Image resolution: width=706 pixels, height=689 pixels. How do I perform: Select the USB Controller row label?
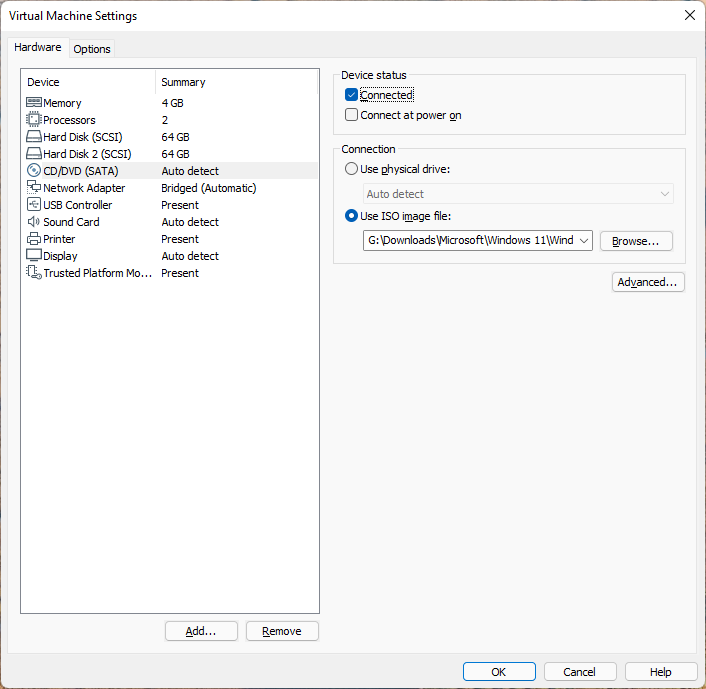coord(77,205)
